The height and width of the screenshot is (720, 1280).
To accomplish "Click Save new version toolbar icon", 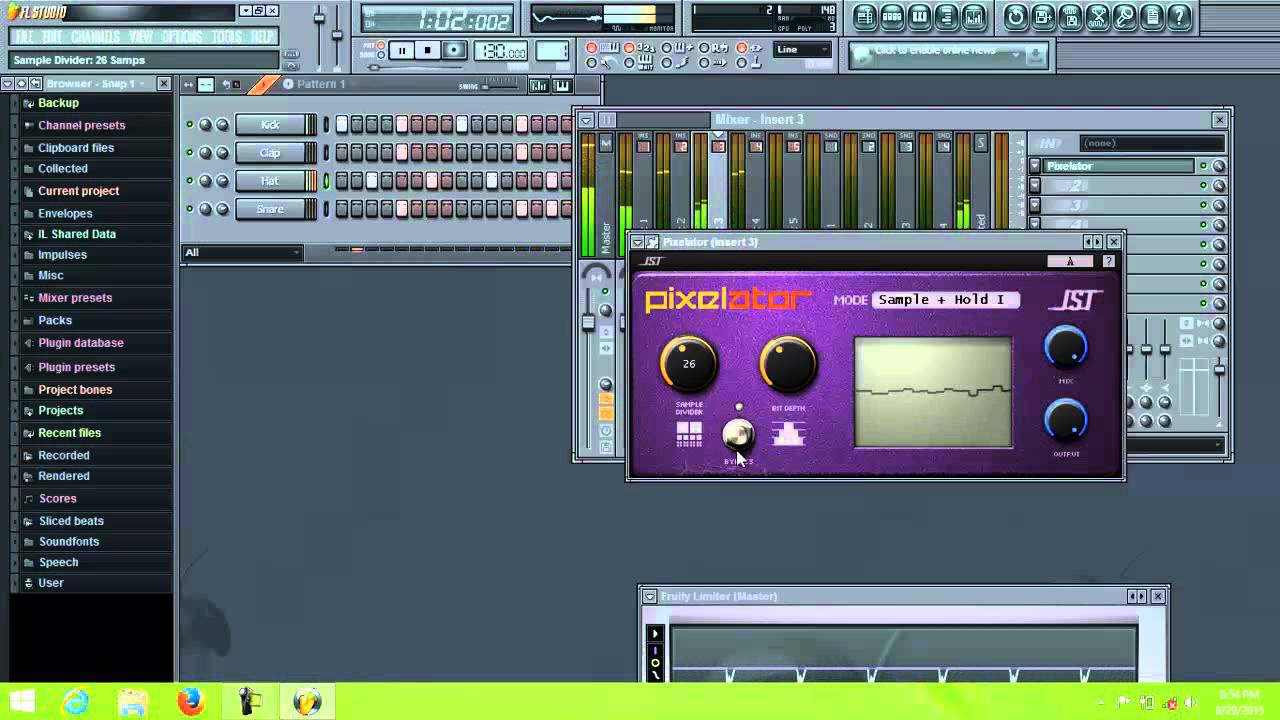I will pos(1043,16).
